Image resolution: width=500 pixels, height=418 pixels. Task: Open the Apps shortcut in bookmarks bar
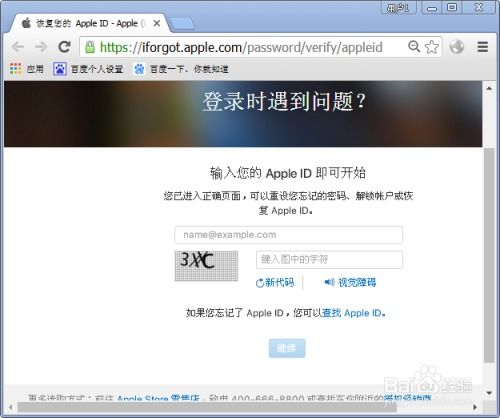click(26, 69)
